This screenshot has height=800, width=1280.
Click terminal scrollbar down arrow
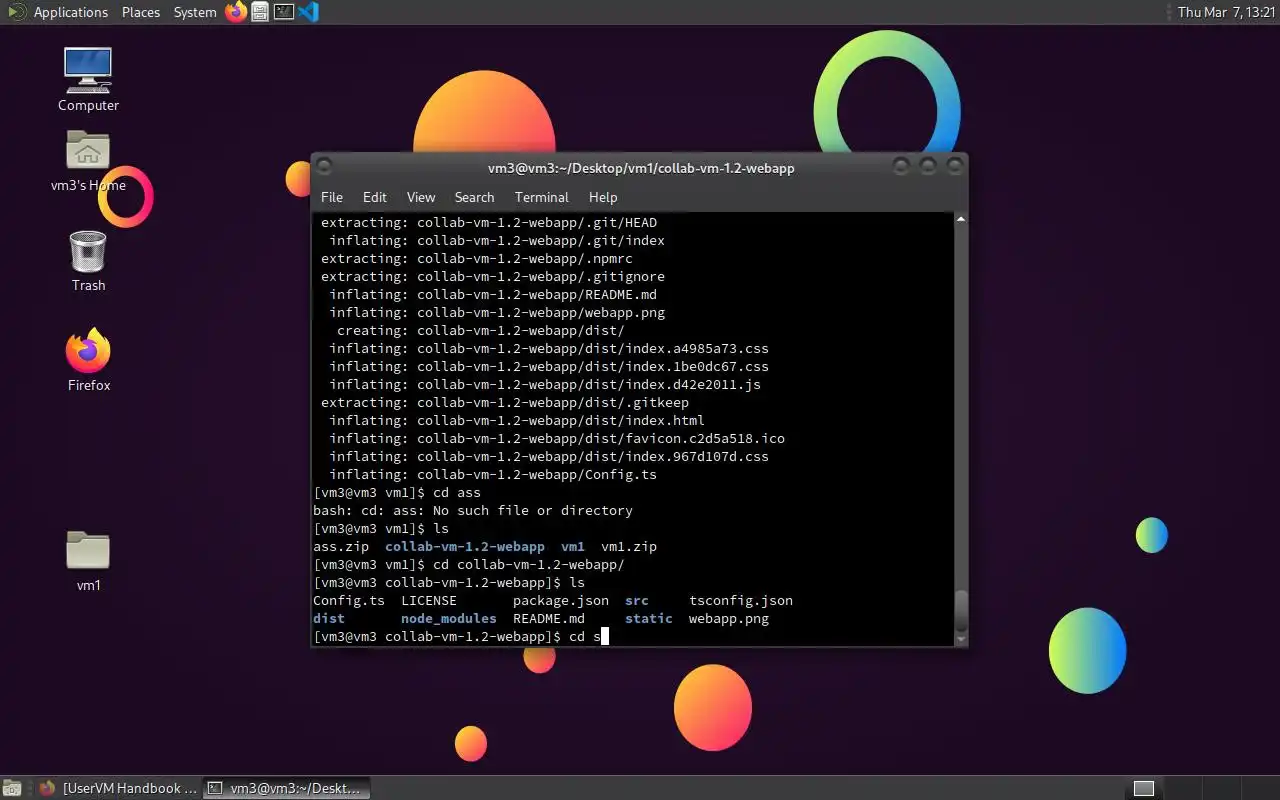point(961,638)
